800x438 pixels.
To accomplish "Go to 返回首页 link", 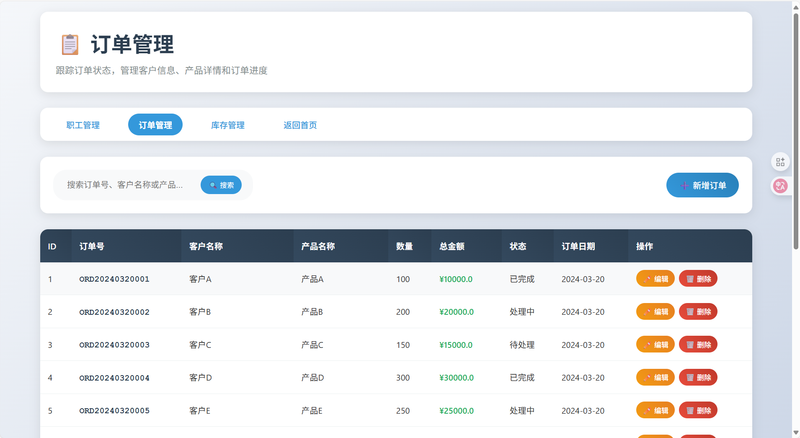I will click(300, 125).
